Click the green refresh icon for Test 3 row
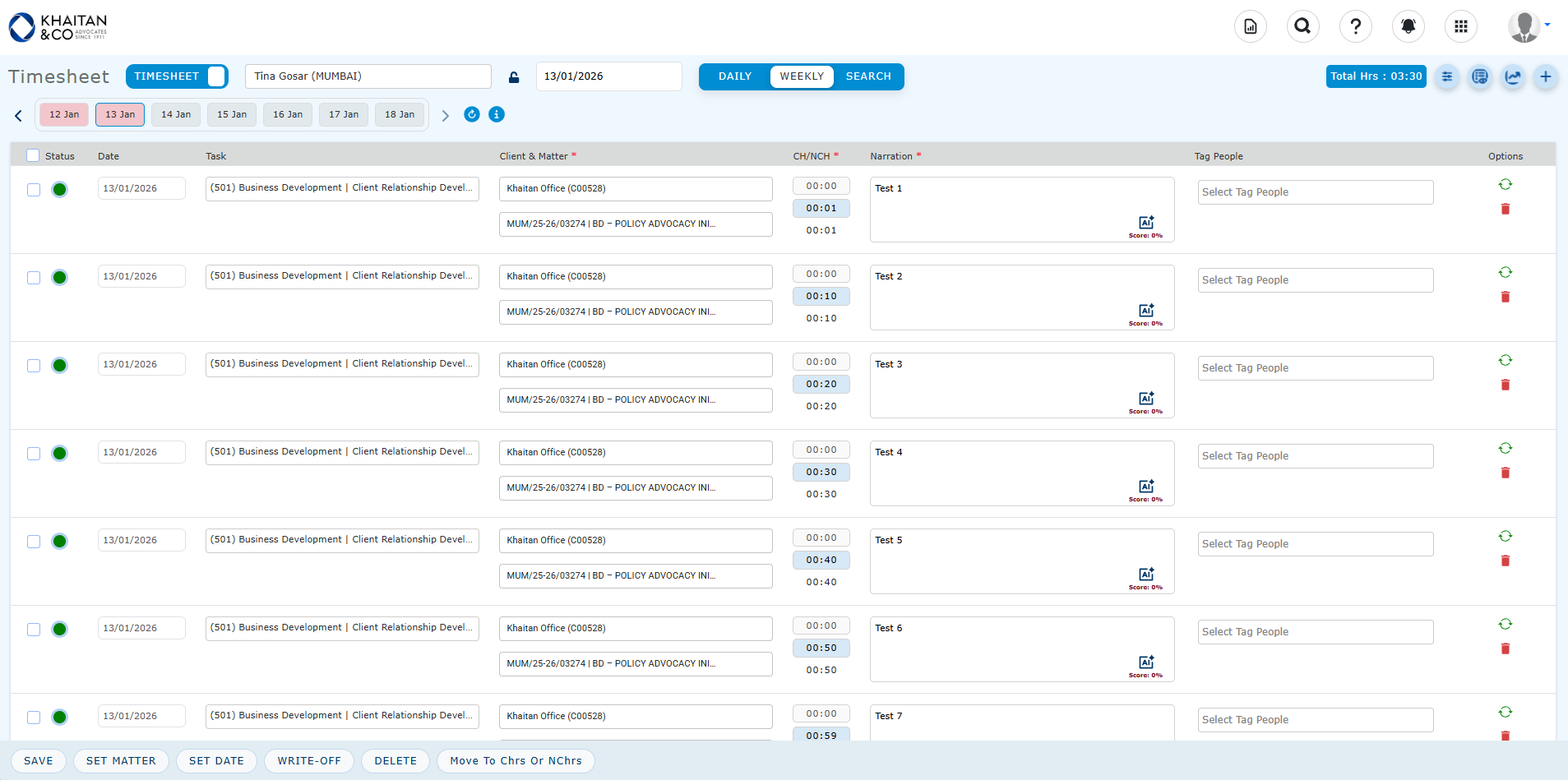This screenshot has width=1568, height=780. [1505, 360]
